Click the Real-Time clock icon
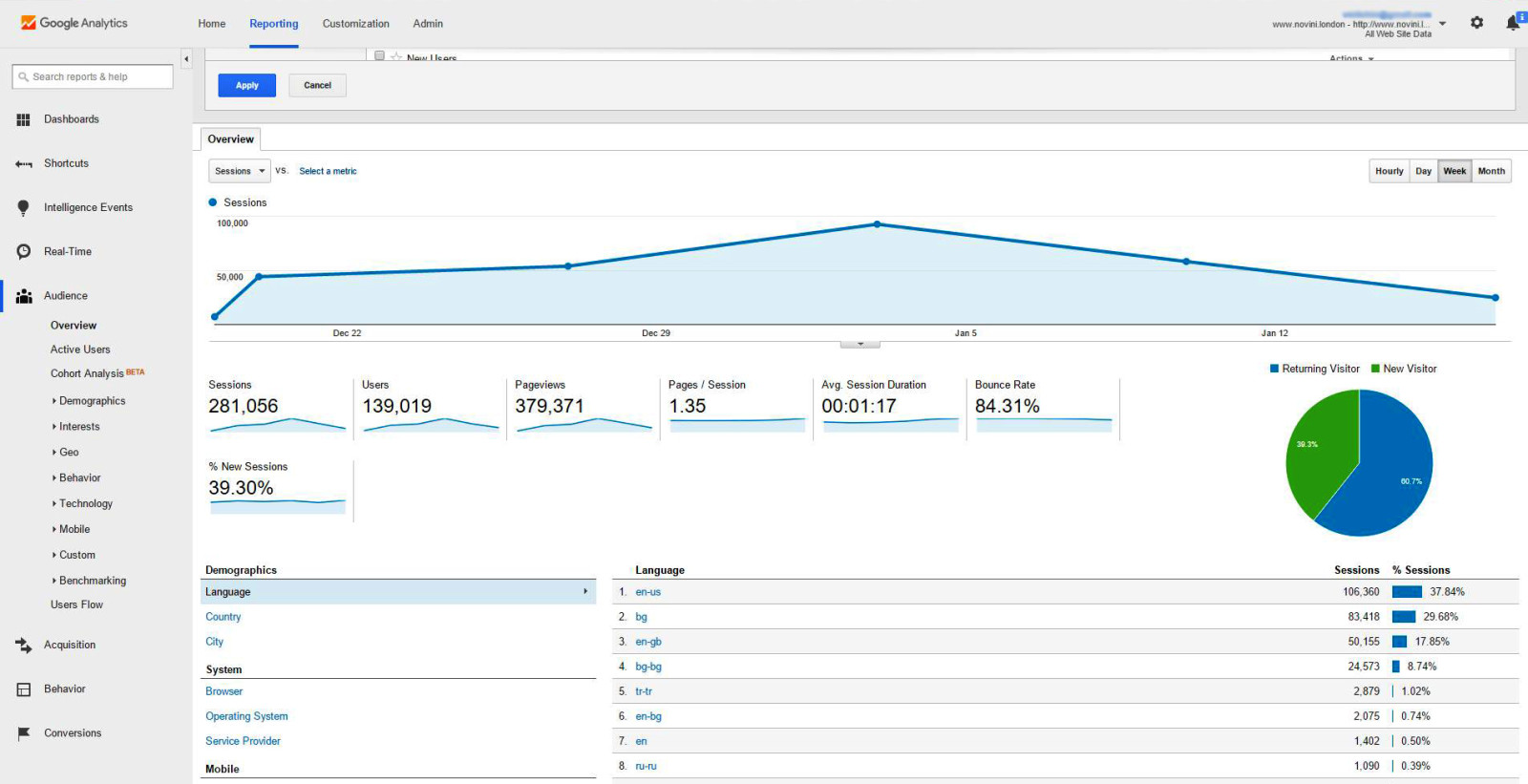 pyautogui.click(x=23, y=252)
